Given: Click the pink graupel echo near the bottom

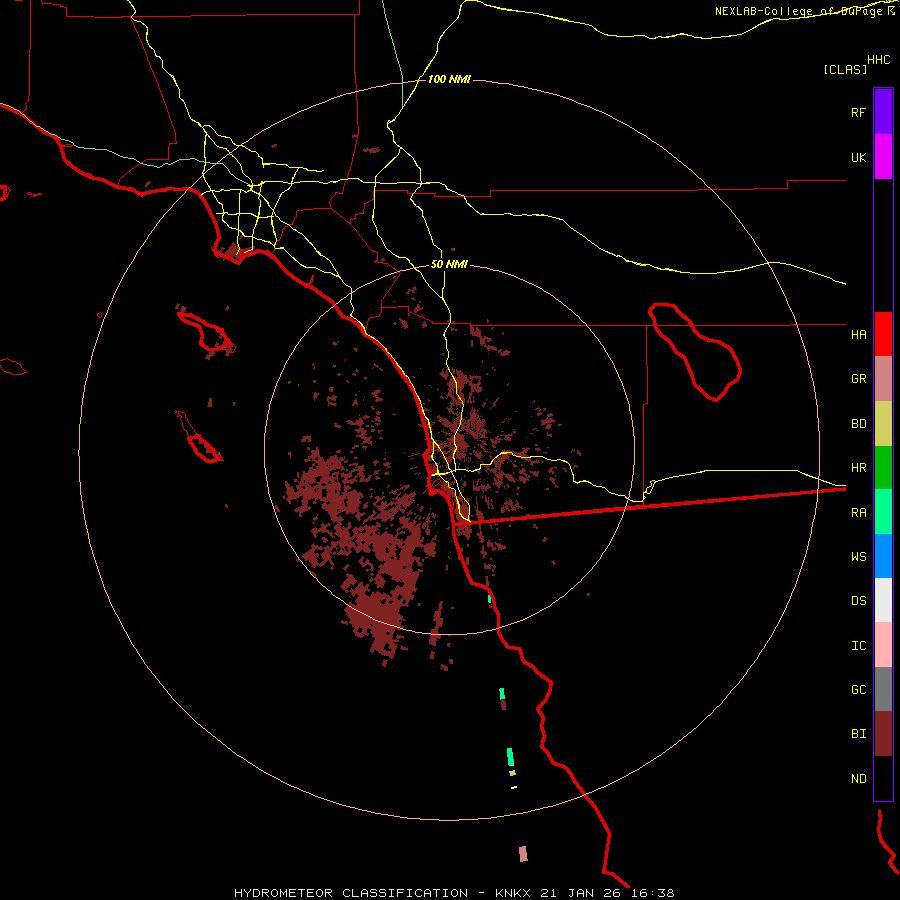Looking at the screenshot, I should pyautogui.click(x=523, y=854).
